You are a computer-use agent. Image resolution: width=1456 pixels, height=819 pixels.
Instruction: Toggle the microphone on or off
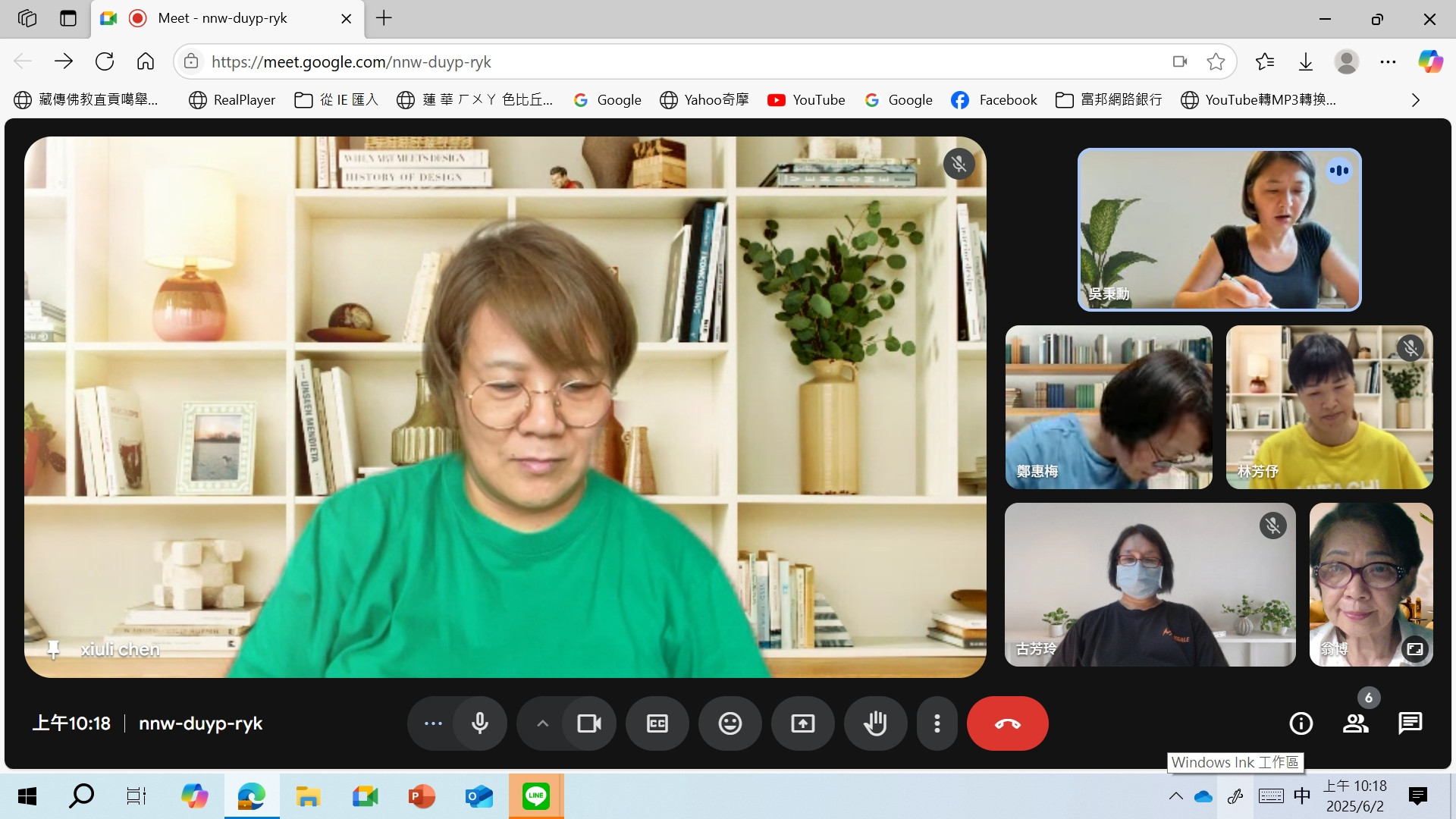click(479, 723)
